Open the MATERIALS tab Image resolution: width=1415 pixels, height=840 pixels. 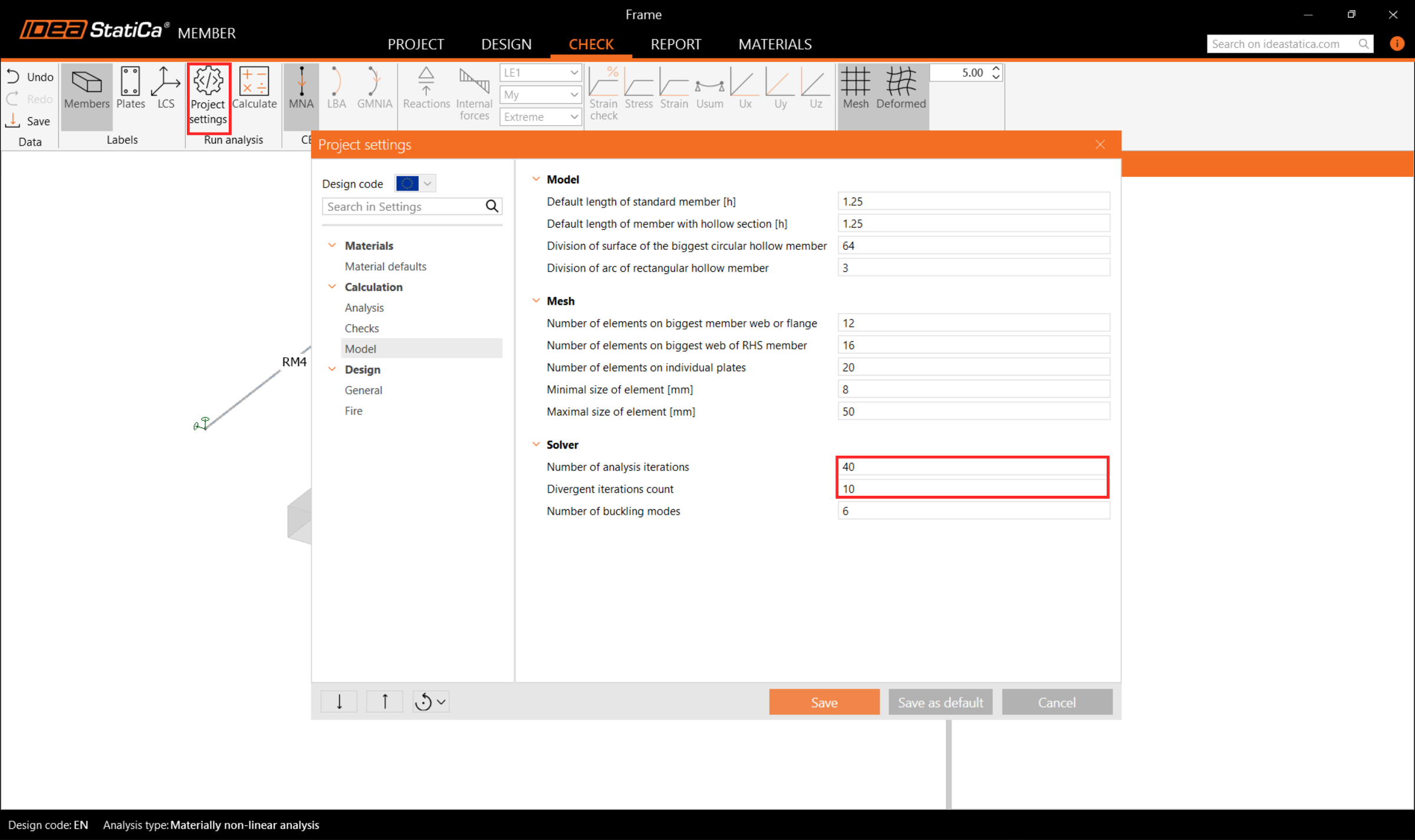click(x=775, y=44)
